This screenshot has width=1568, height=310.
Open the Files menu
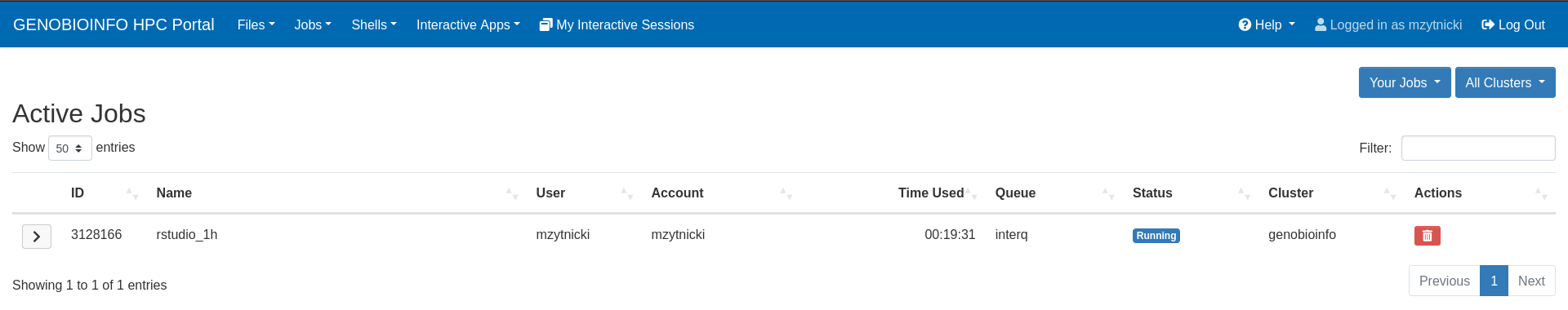pos(256,25)
